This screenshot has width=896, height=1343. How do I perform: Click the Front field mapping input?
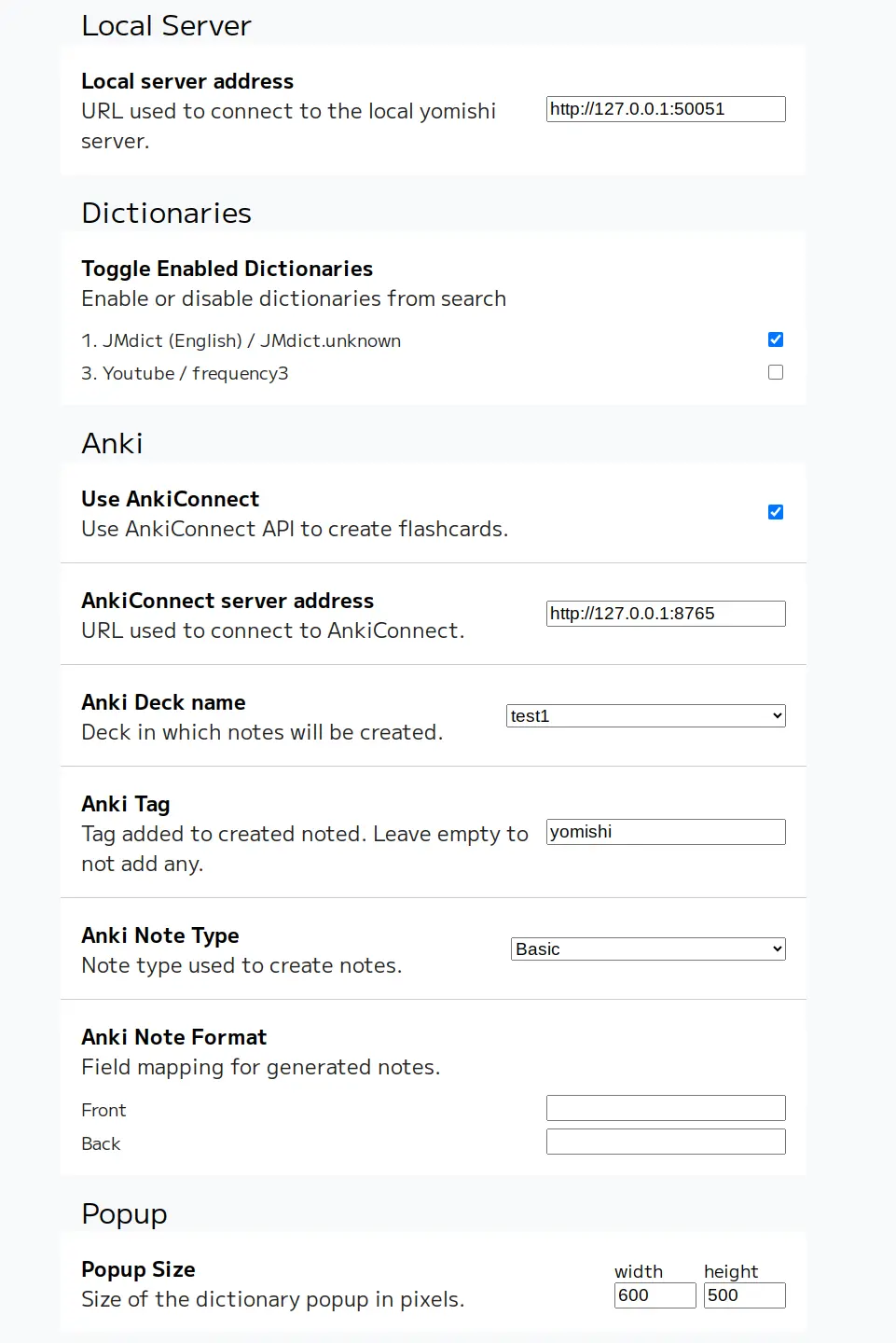tap(665, 1108)
